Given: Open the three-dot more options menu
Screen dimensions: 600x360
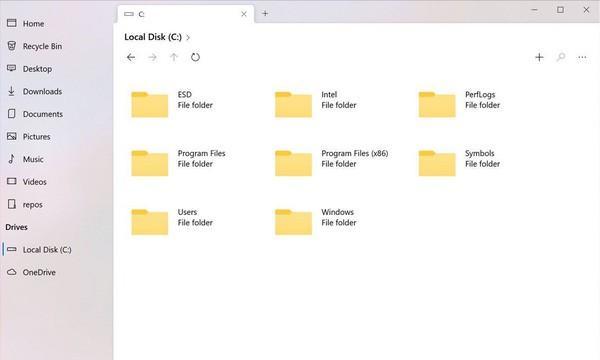Looking at the screenshot, I should click(x=582, y=57).
